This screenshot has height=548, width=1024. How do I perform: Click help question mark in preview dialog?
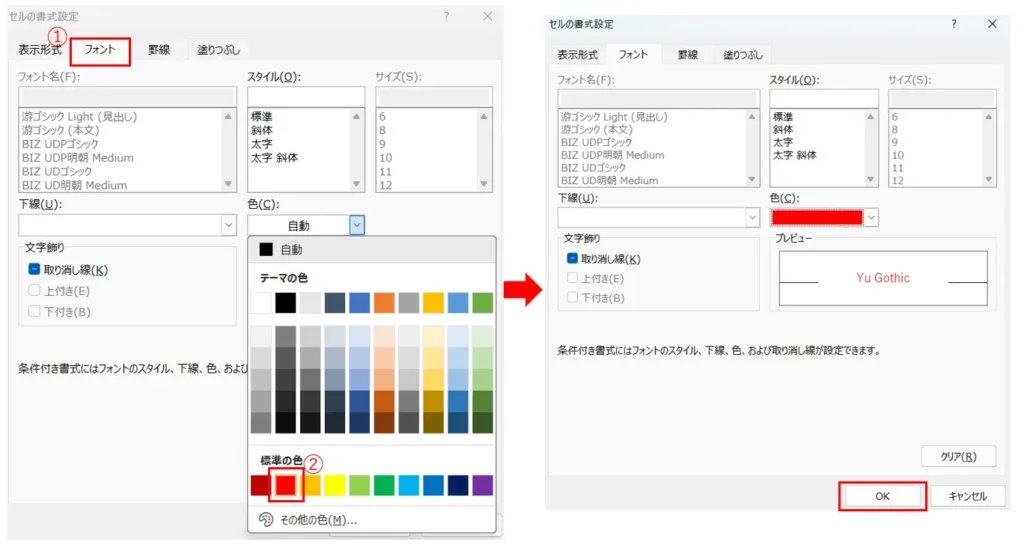(x=954, y=24)
